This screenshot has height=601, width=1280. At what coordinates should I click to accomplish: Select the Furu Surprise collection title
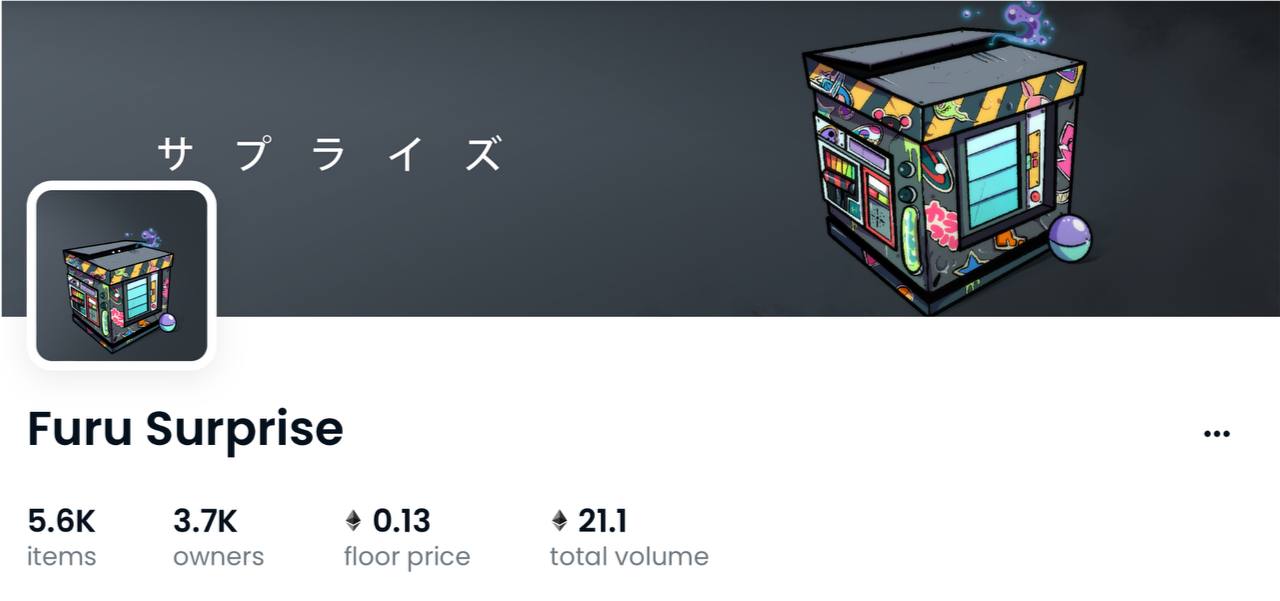185,429
